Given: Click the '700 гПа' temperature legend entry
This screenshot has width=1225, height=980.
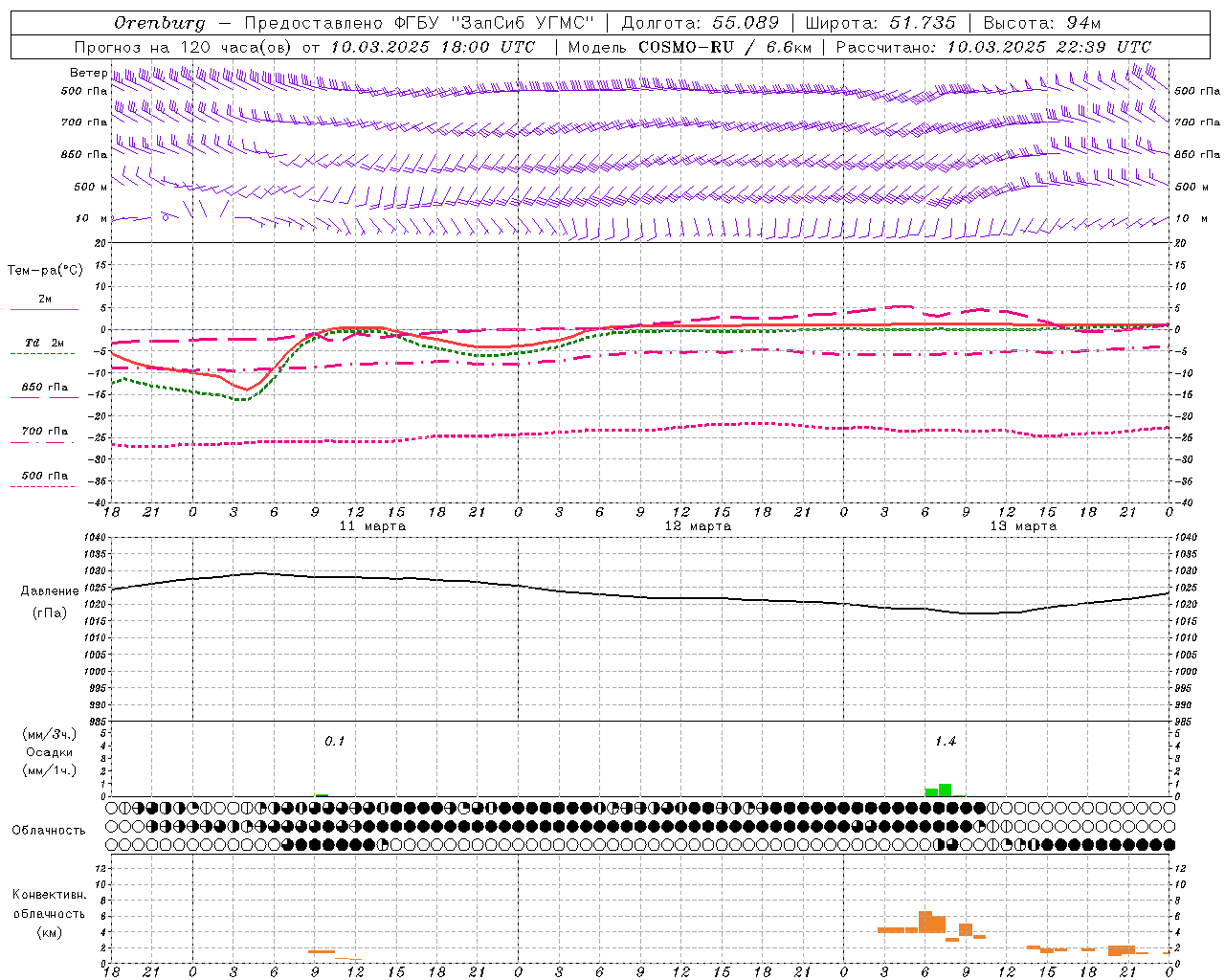Looking at the screenshot, I should (44, 431).
